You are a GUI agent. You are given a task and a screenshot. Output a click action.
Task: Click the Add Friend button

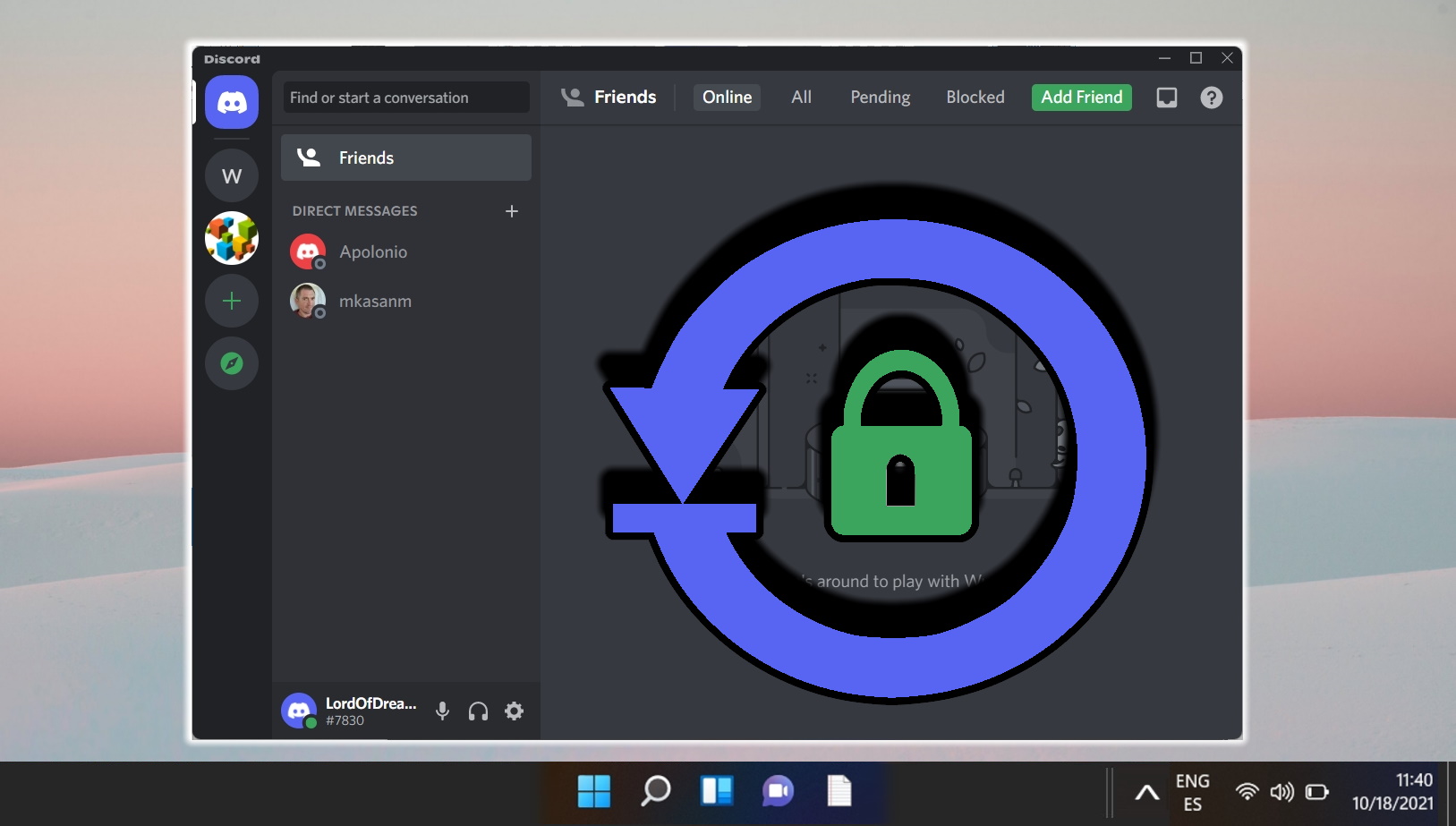[1081, 97]
